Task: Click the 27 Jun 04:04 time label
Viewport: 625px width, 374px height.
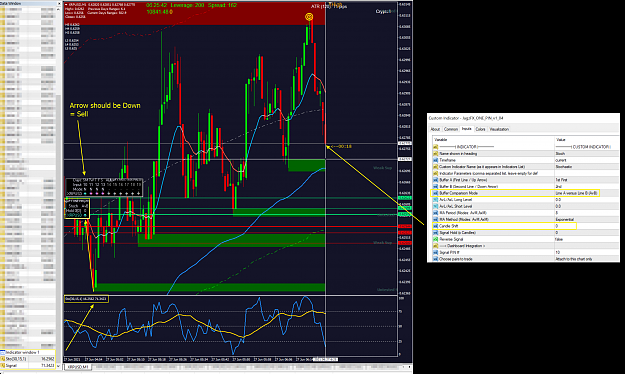Action: pos(94,359)
